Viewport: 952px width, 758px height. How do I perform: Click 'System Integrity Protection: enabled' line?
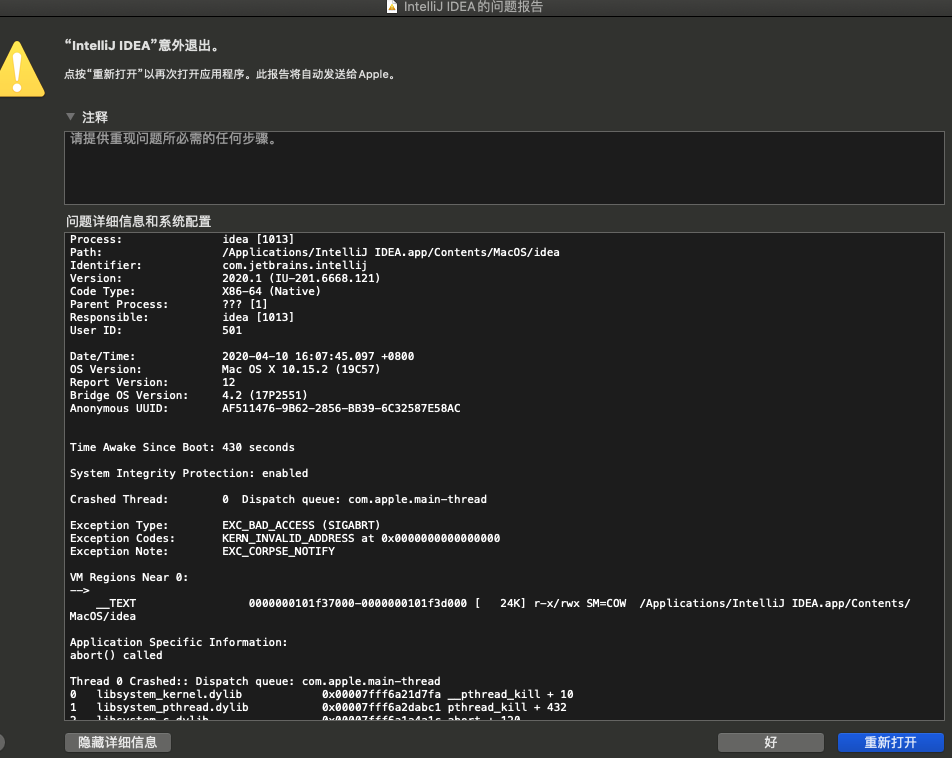pyautogui.click(x=189, y=473)
